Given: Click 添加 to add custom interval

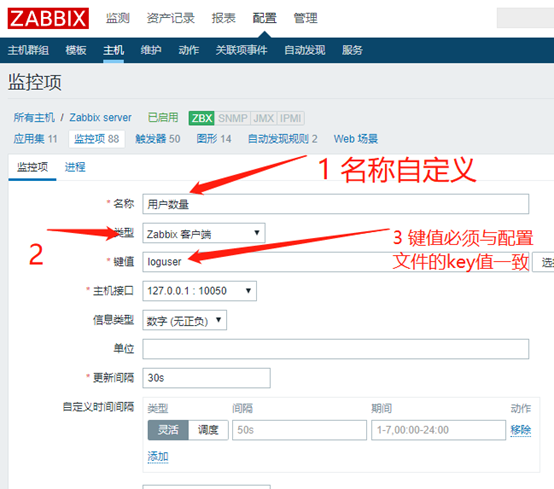Looking at the screenshot, I should pos(158,456).
